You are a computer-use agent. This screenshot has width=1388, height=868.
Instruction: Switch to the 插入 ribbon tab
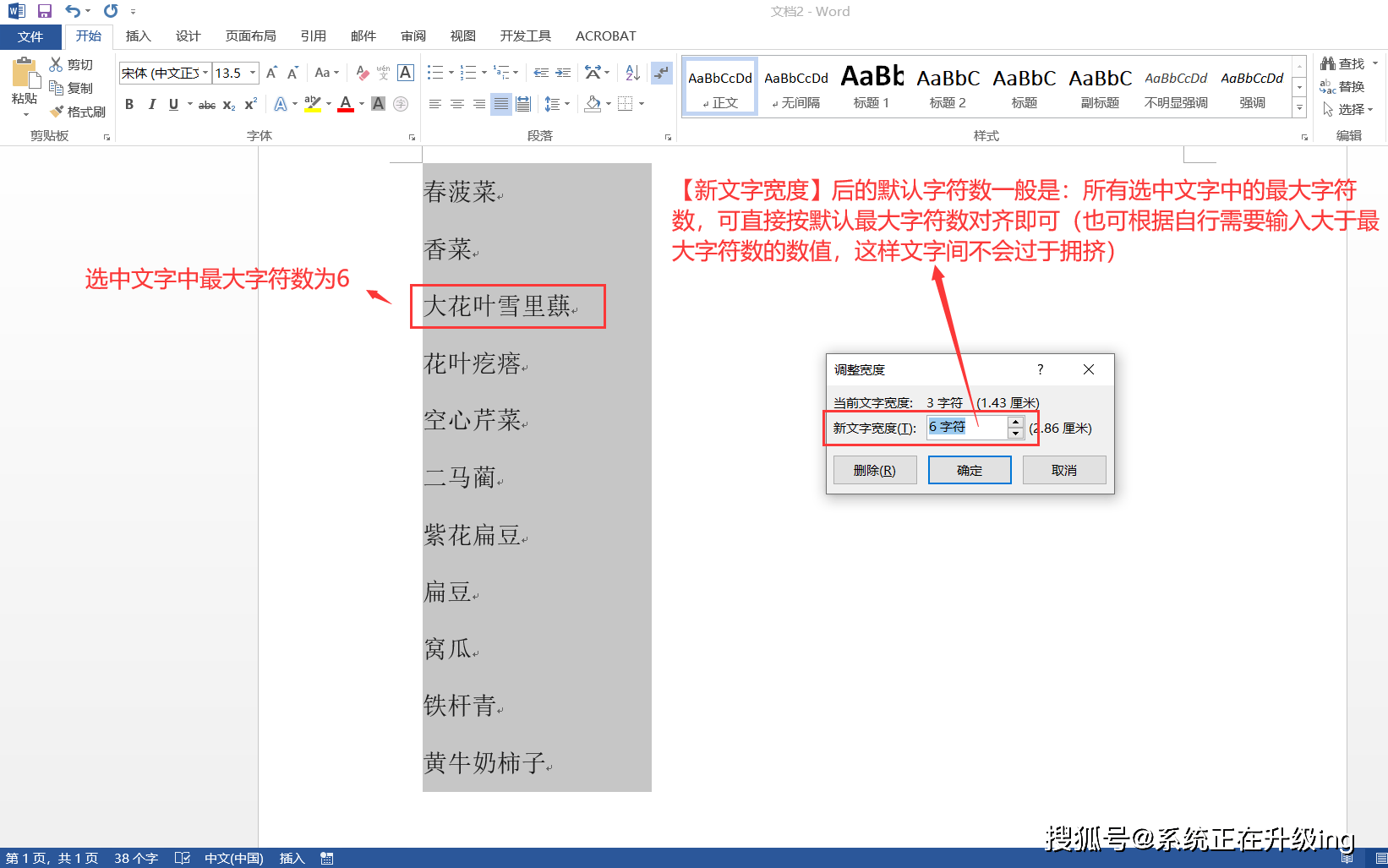[138, 35]
